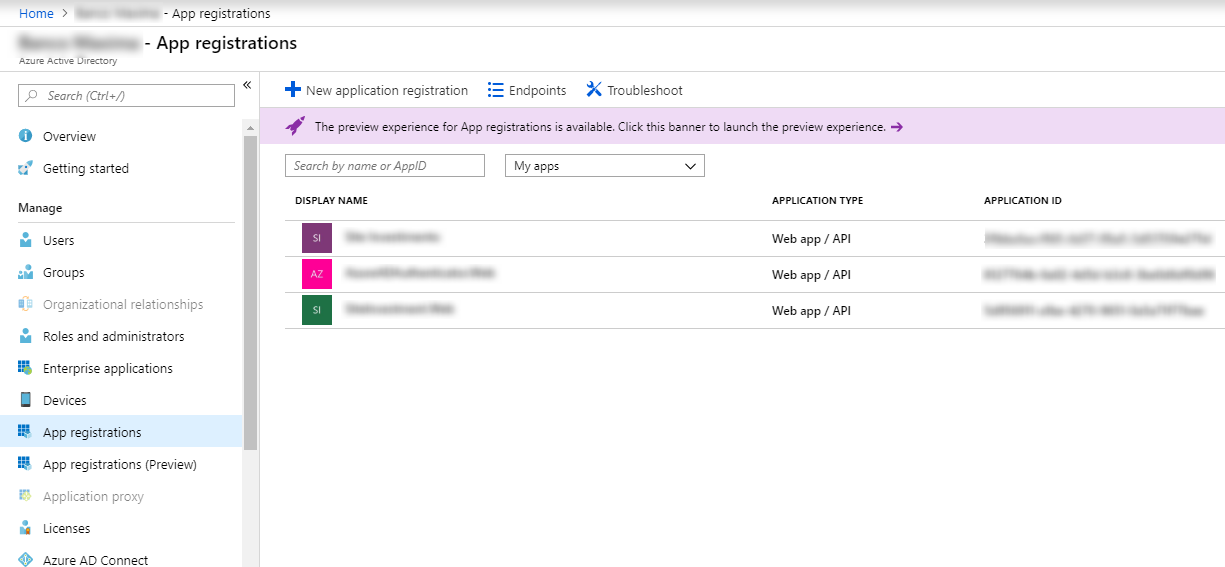Click the rocket icon in preview banner

tap(295, 126)
